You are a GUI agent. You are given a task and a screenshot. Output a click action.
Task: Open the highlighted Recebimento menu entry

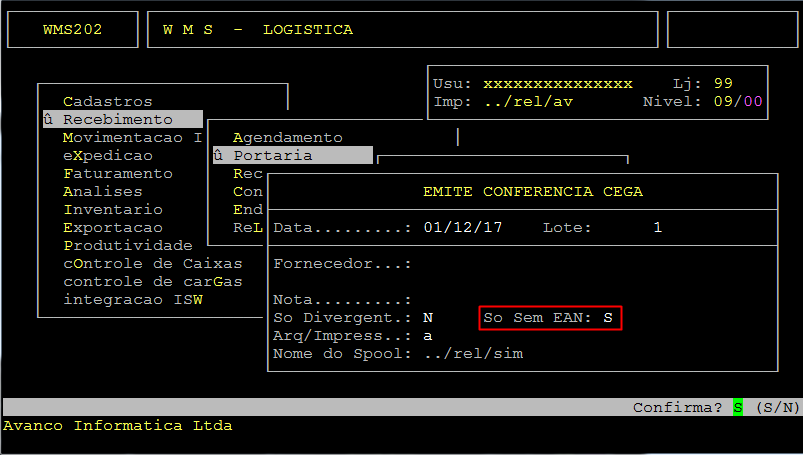tap(117, 119)
